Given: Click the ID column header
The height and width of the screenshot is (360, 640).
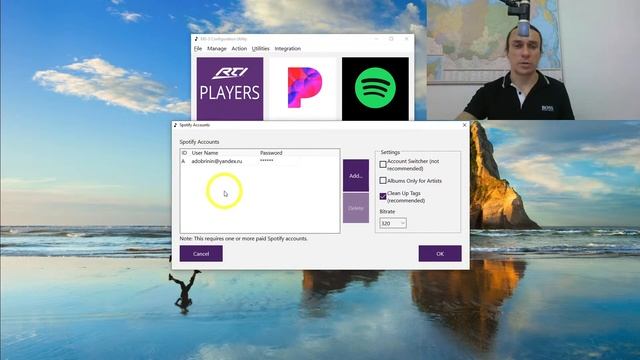Looking at the screenshot, I should (184, 153).
